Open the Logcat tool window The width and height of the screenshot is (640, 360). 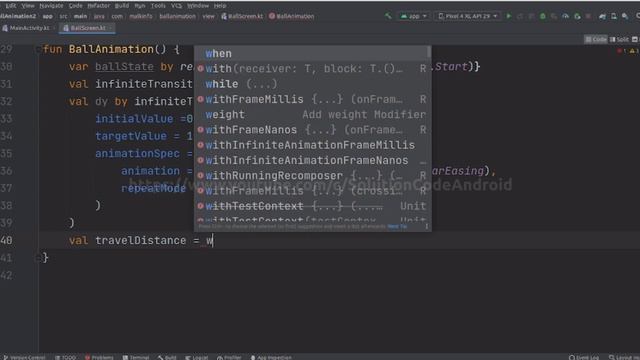[197, 357]
